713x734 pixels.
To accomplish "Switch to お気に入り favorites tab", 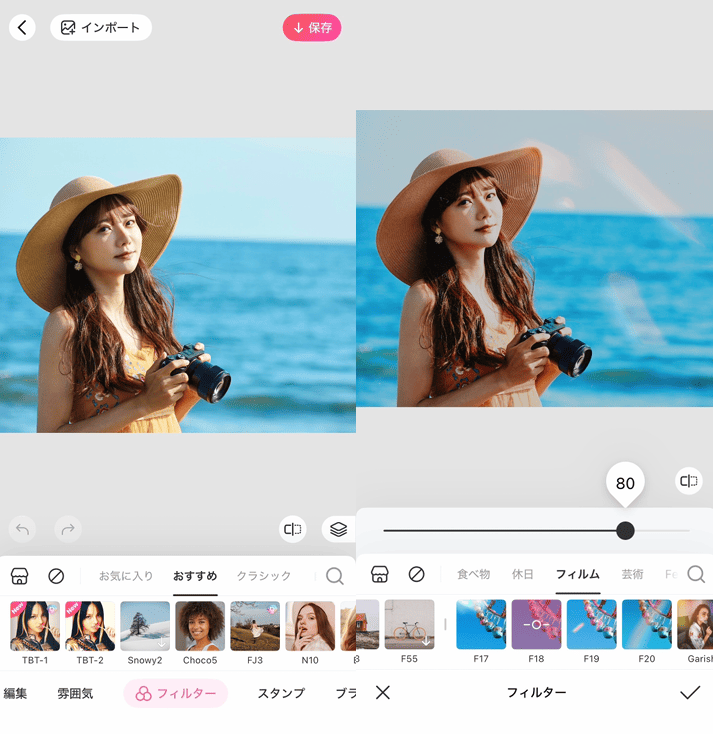I will tap(126, 576).
